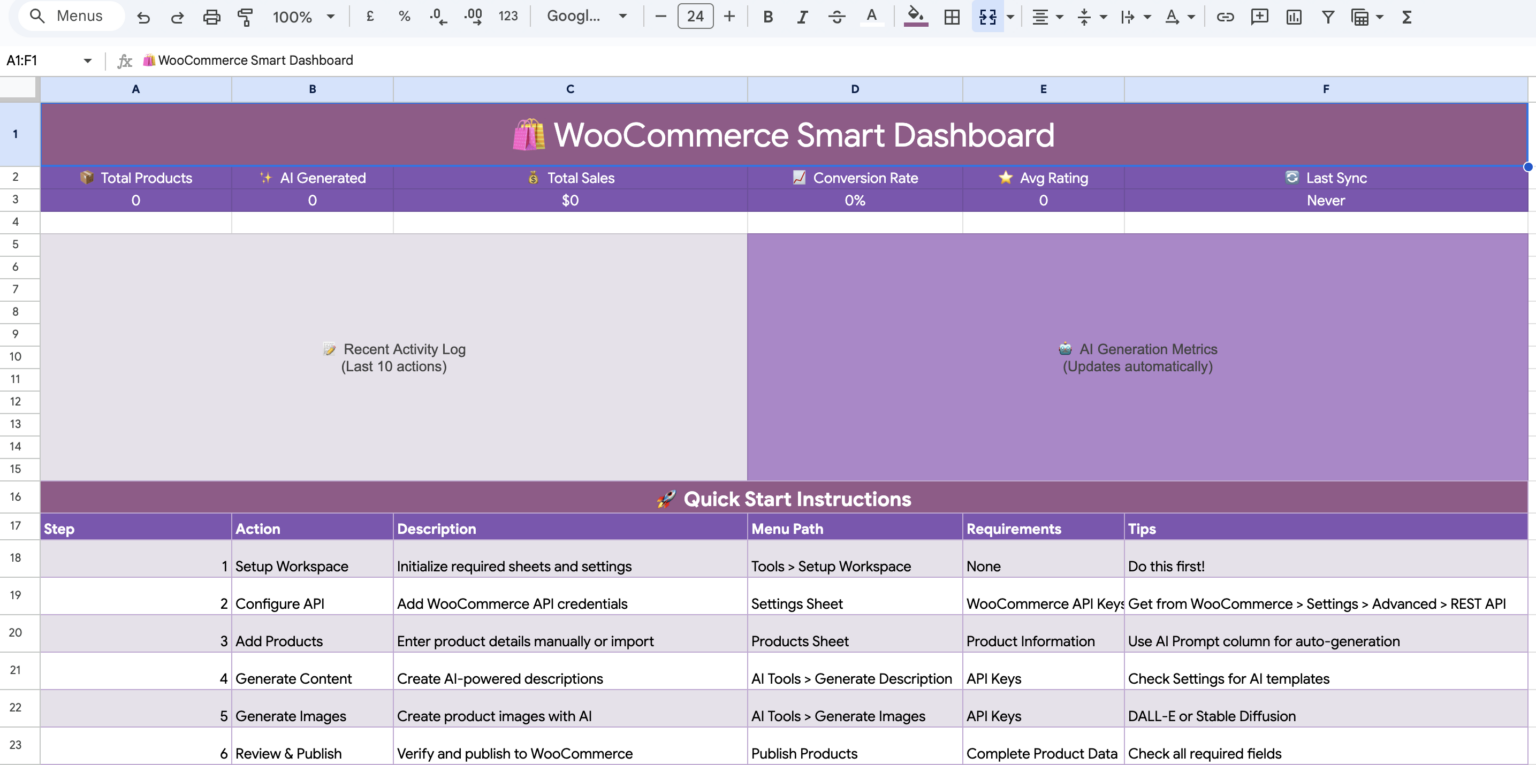Click the Setup Workspace action cell

coord(312,559)
